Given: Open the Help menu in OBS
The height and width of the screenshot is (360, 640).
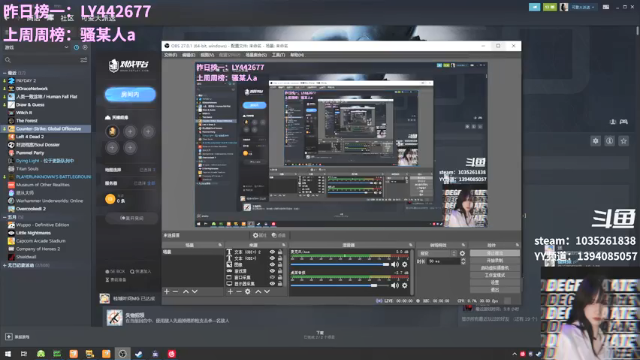Looking at the screenshot, I should [x=297, y=55].
